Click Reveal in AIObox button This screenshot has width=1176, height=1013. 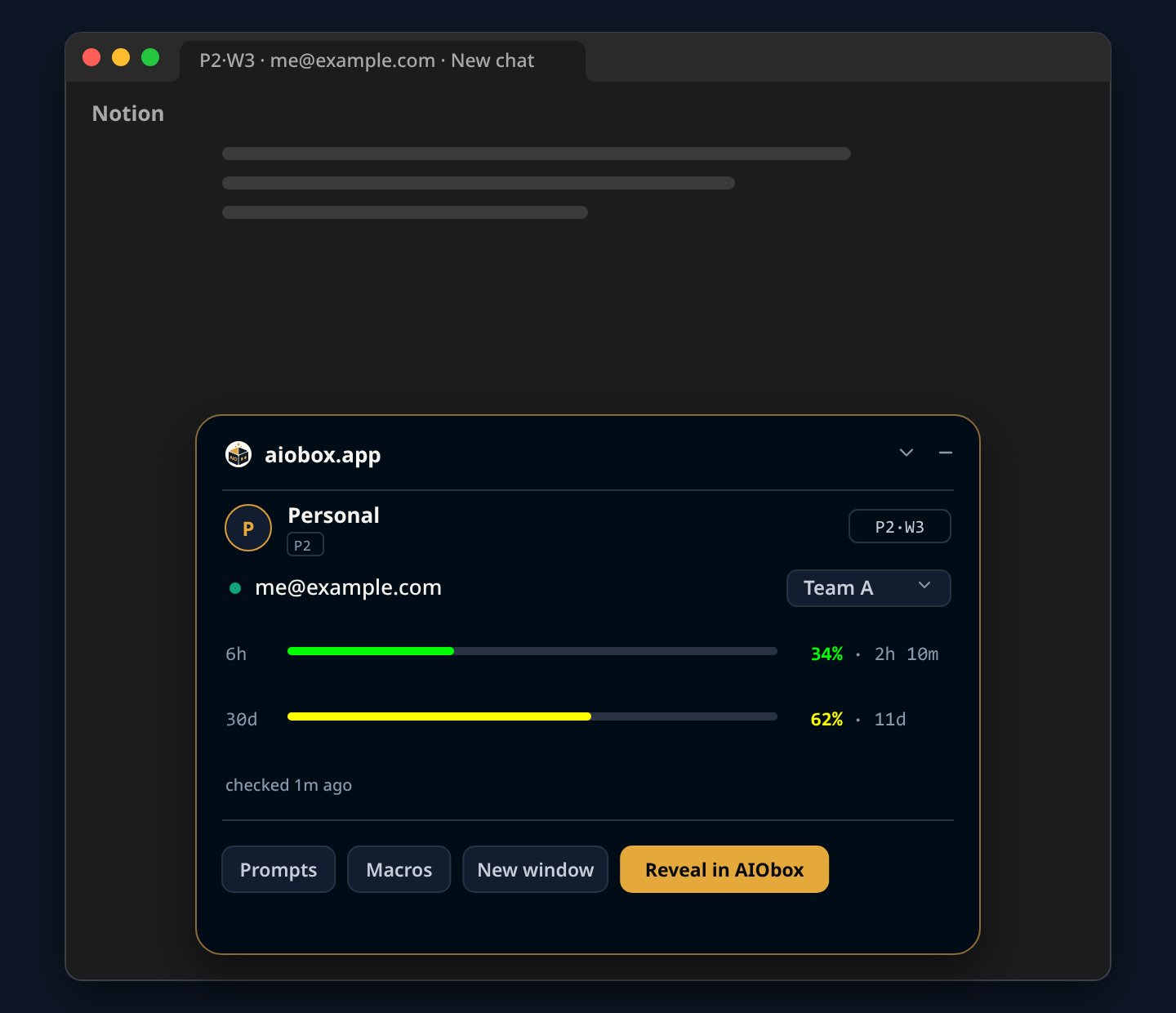(724, 869)
